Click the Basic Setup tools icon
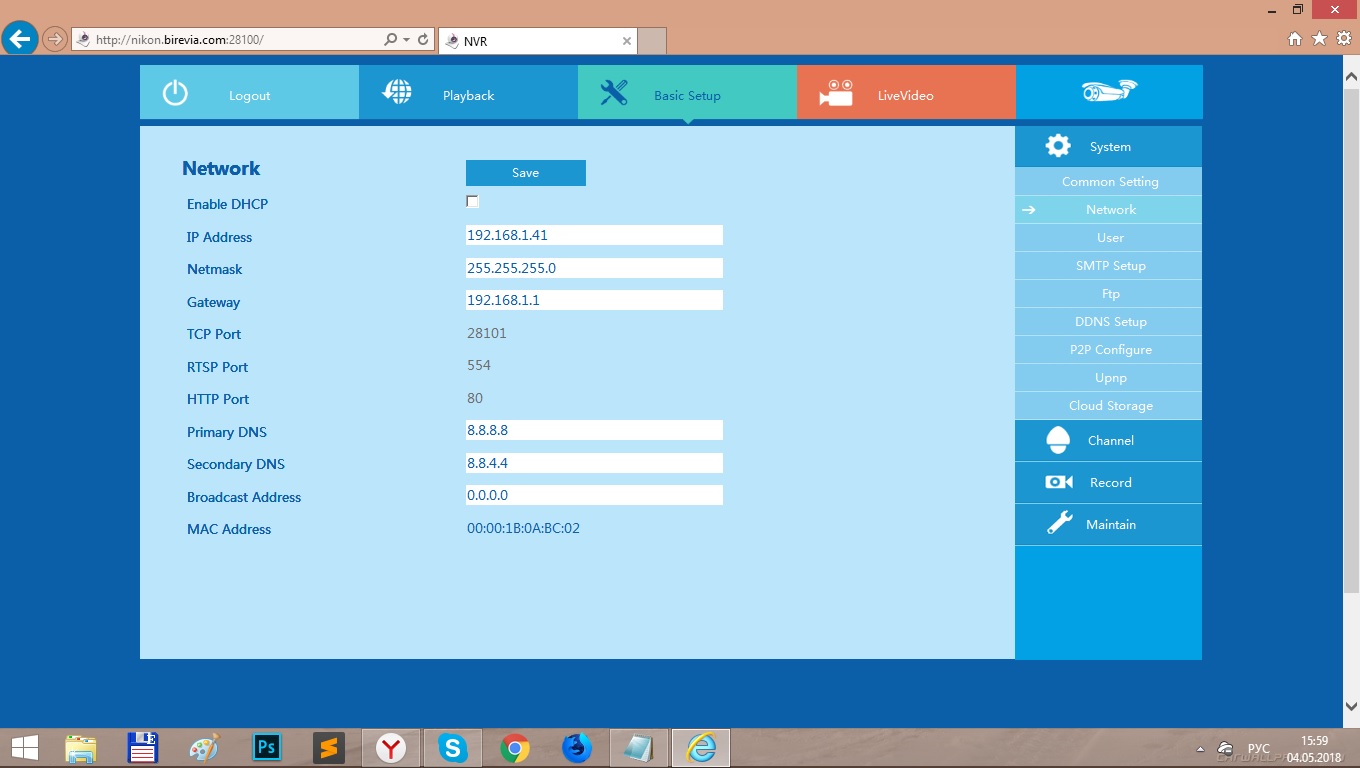The image size is (1360, 768). click(613, 93)
